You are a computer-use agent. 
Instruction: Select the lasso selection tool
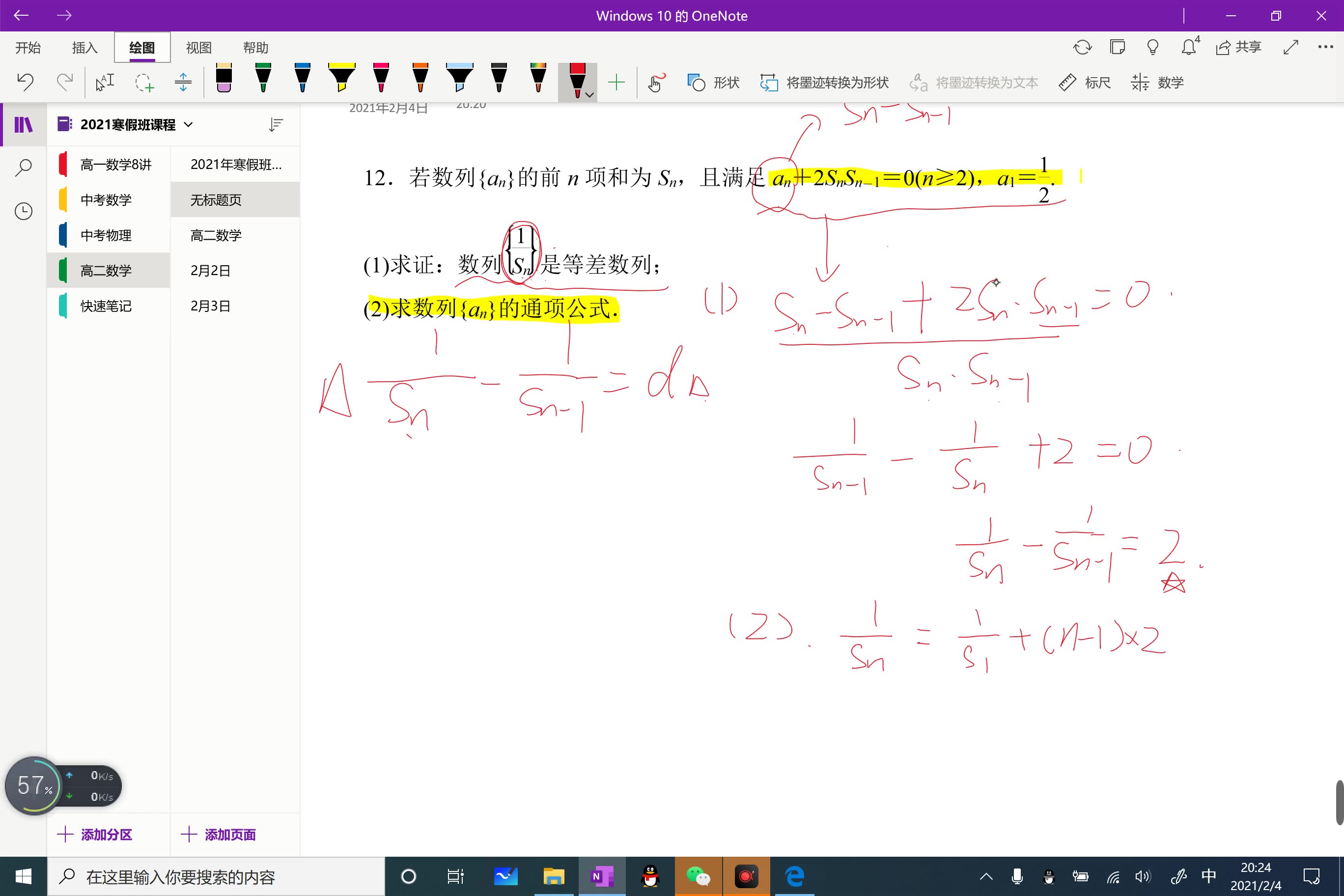(x=145, y=82)
